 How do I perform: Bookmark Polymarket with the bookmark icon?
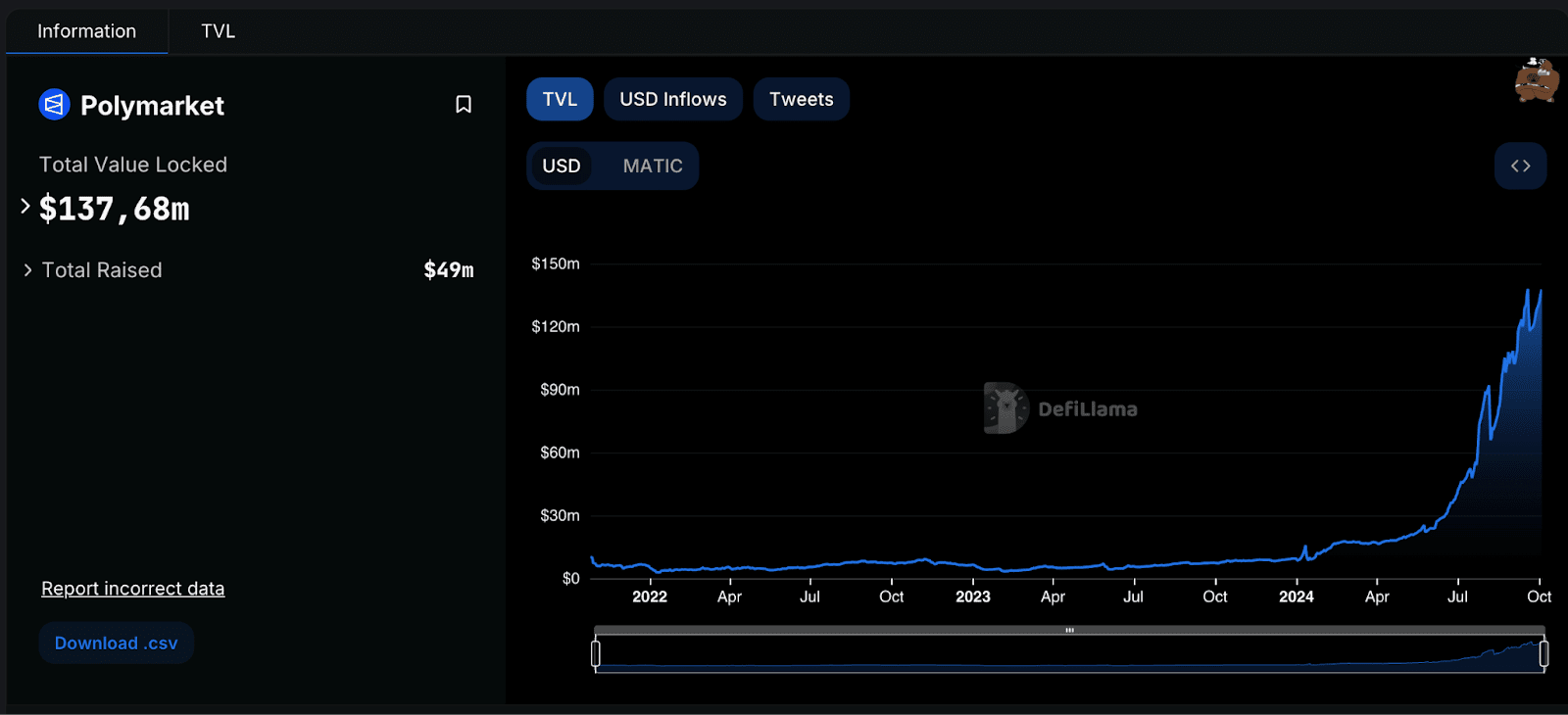[464, 105]
